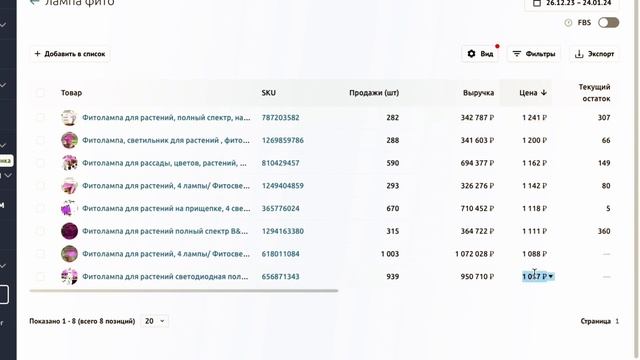Click the horizontal table scrollbar
640x360 pixels.
184,291
